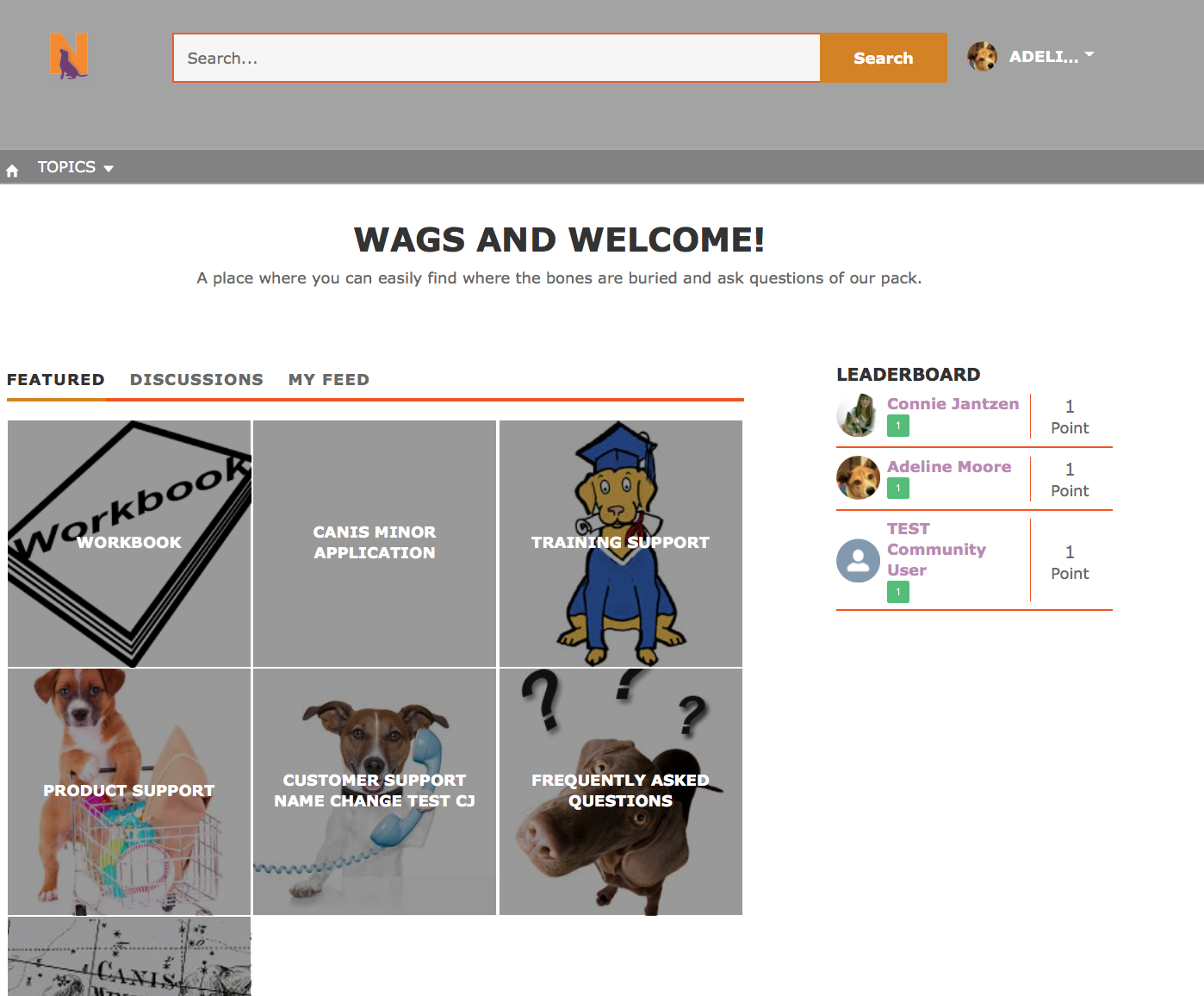The image size is (1204, 996).
Task: Click Adeline Moore's leaderboard avatar
Action: point(858,478)
